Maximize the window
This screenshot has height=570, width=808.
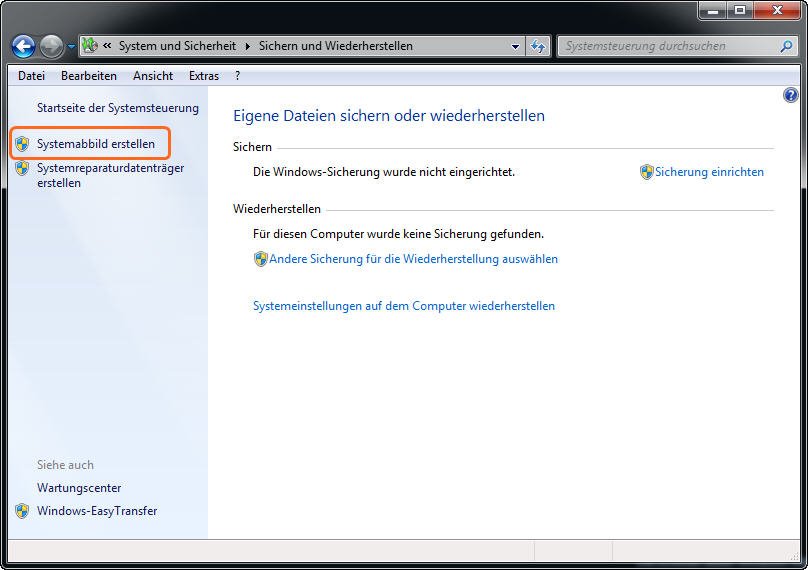(740, 10)
